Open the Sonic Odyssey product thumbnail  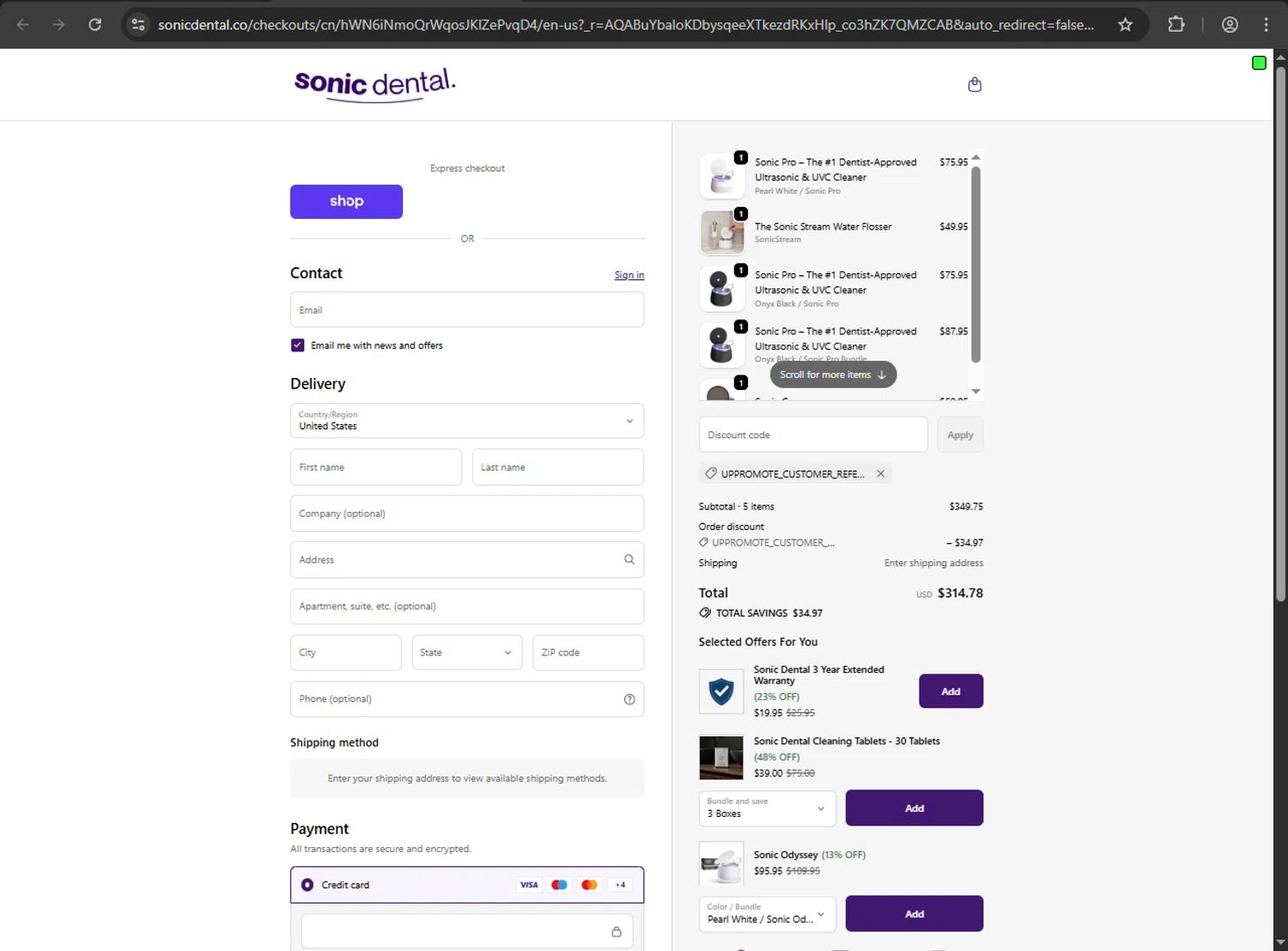tap(721, 863)
